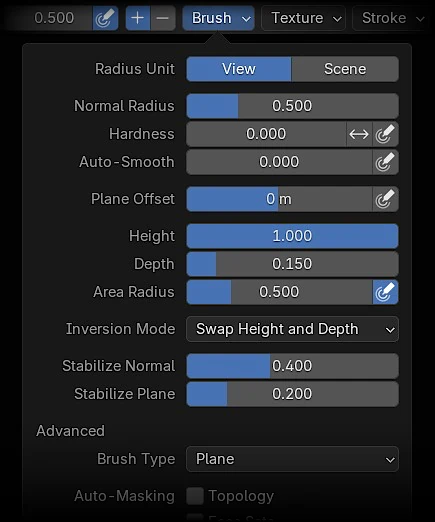Toggle Auto-Smooth pressure sensitivity icon
This screenshot has width=435, height=522.
coord(385,162)
